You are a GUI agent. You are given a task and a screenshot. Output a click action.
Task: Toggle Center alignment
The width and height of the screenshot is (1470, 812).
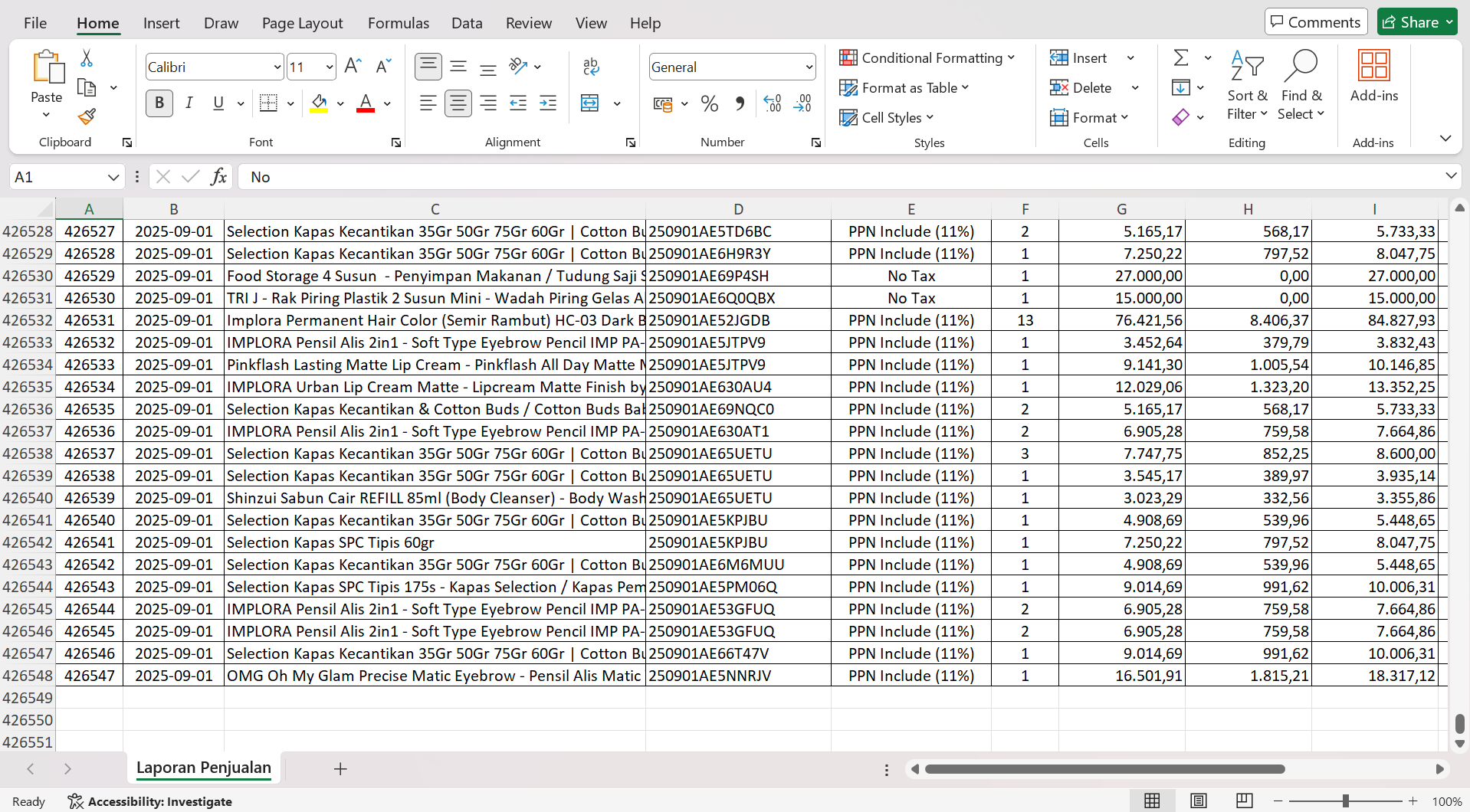(x=458, y=103)
